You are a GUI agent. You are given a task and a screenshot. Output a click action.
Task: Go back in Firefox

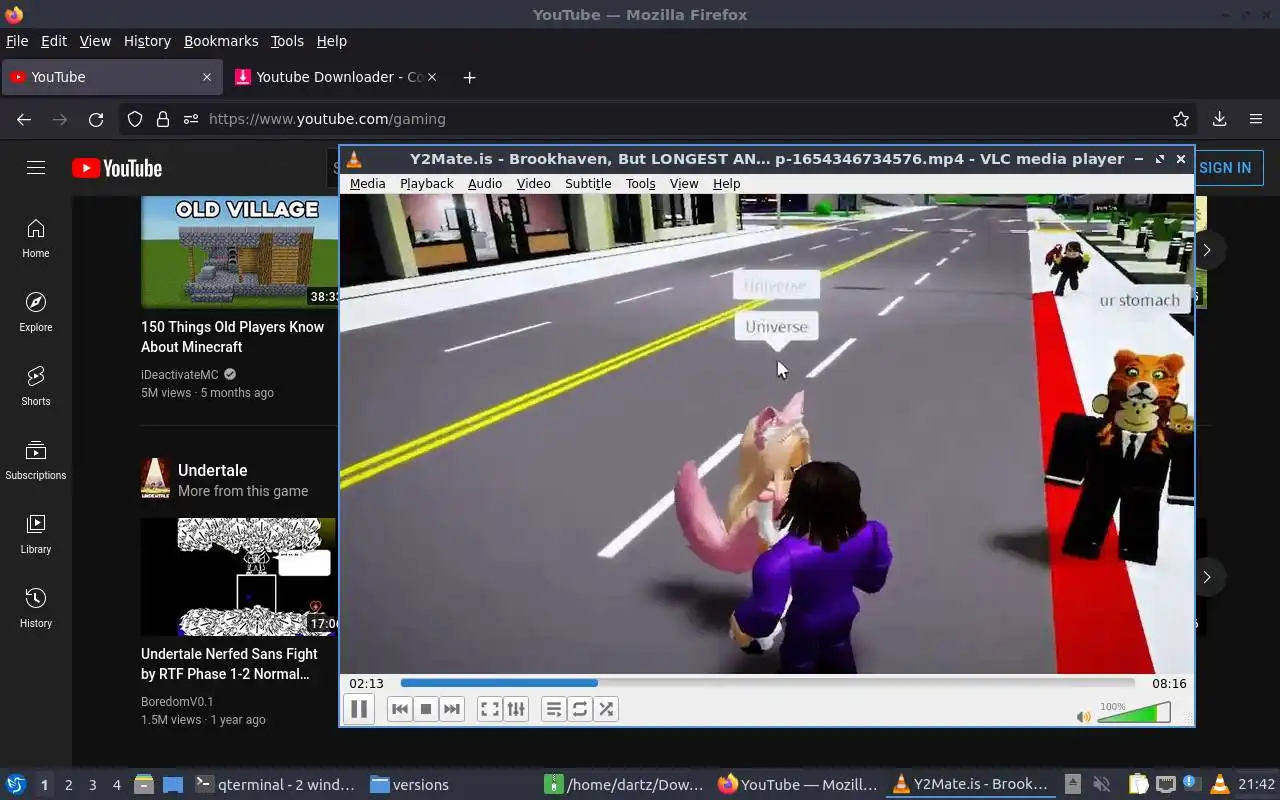point(24,119)
